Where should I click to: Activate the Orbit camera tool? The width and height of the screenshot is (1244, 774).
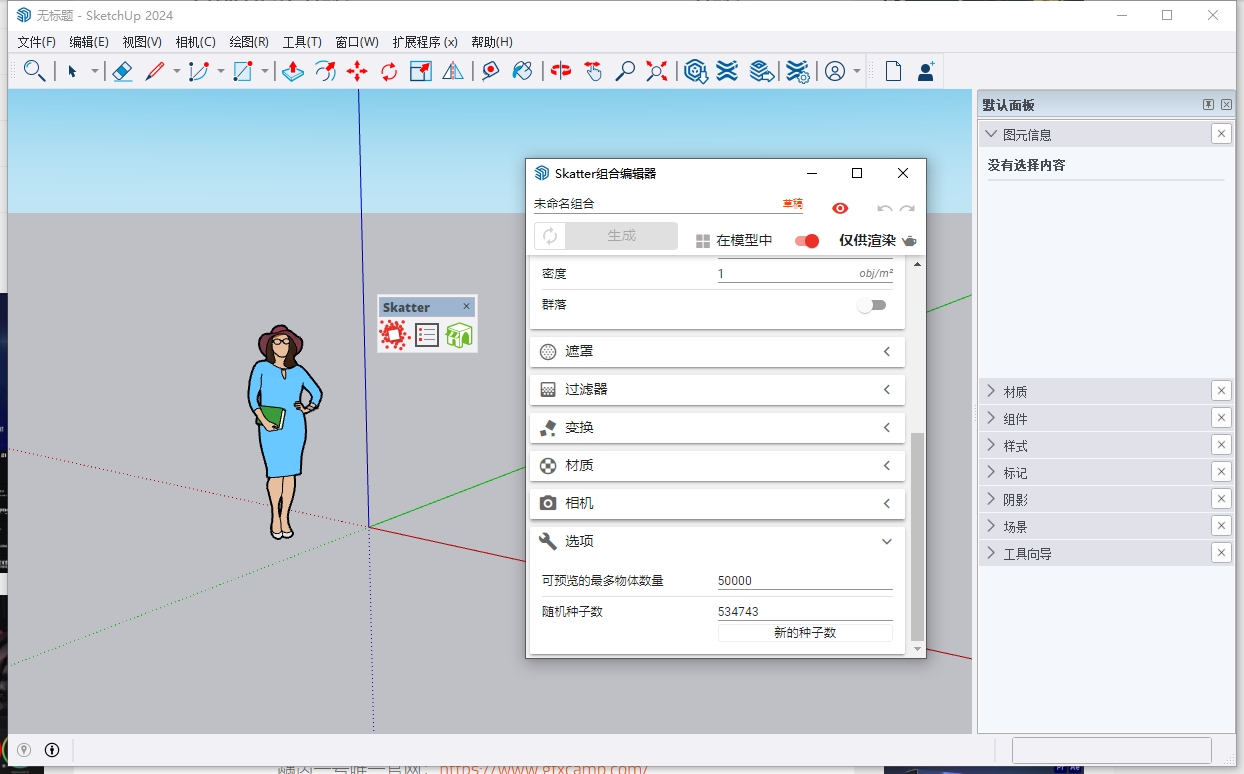click(x=561, y=71)
